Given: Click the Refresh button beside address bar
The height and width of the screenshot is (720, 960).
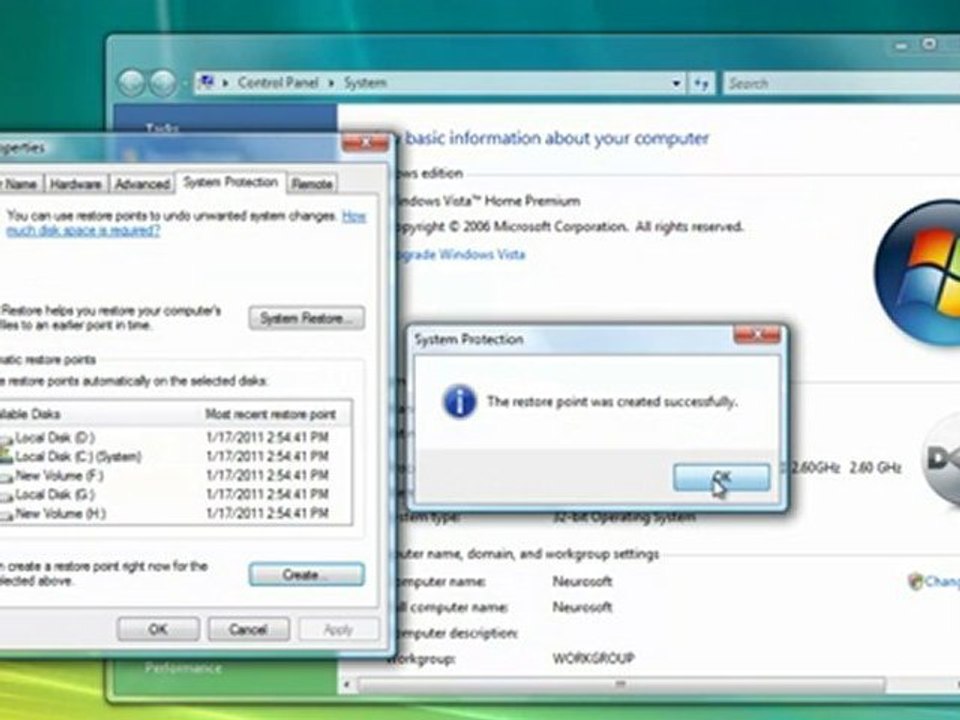Looking at the screenshot, I should (702, 83).
